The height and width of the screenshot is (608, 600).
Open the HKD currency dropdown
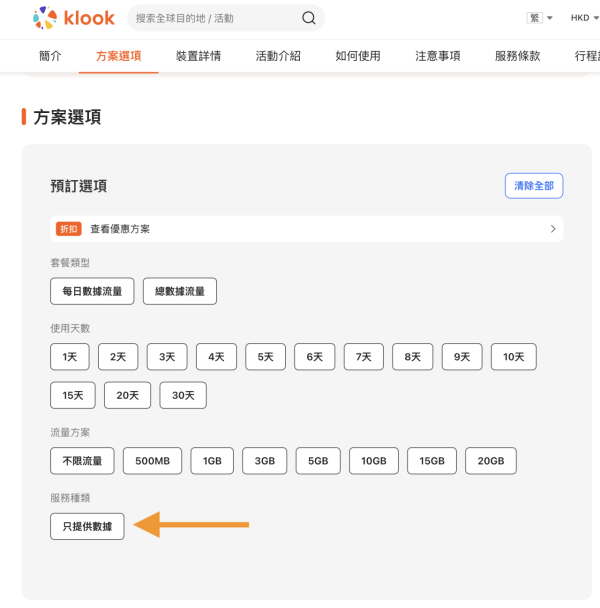tap(585, 18)
